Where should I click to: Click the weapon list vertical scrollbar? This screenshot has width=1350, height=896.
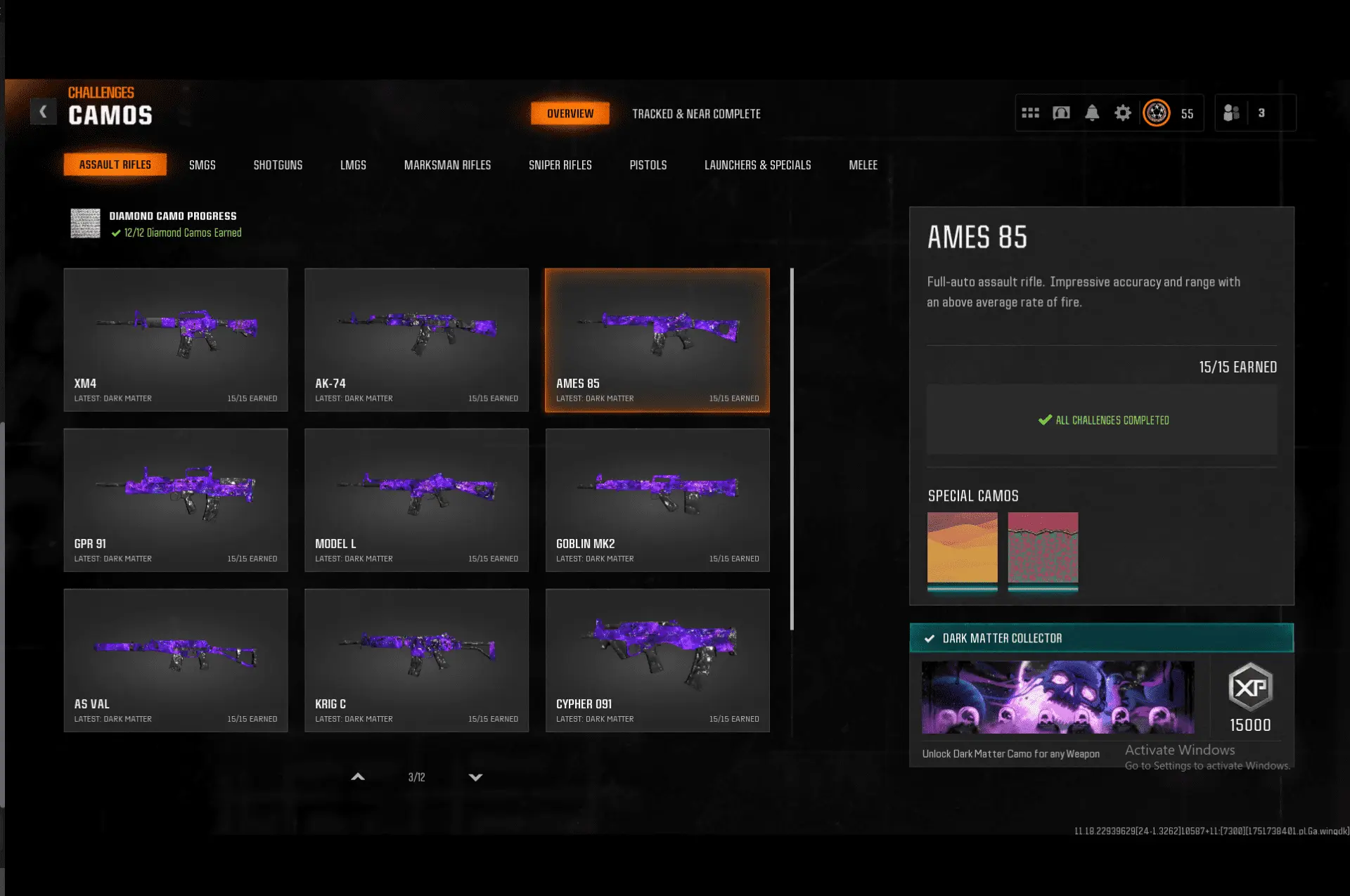point(792,450)
